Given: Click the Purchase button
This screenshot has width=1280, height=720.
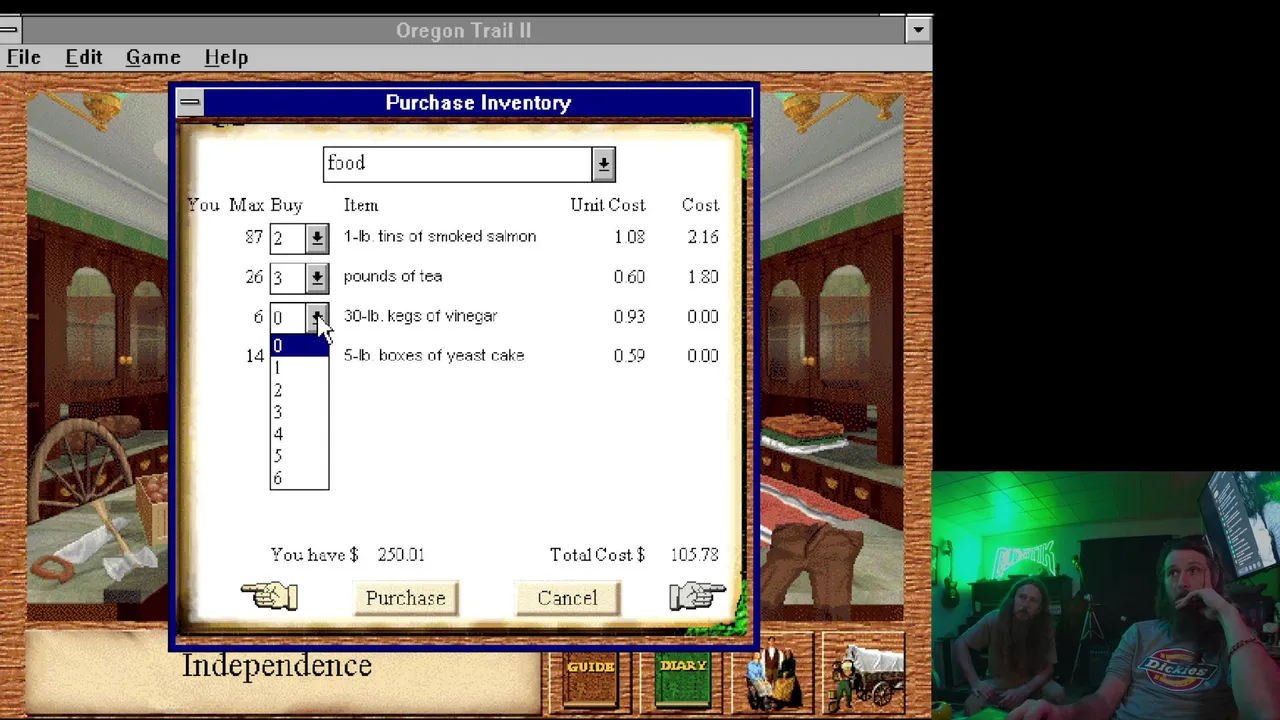Looking at the screenshot, I should pos(405,598).
